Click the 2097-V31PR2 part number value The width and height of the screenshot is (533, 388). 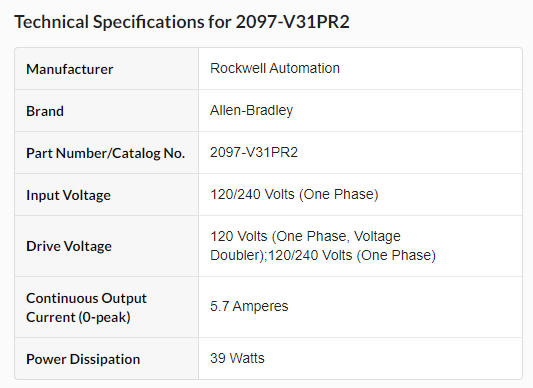(254, 152)
